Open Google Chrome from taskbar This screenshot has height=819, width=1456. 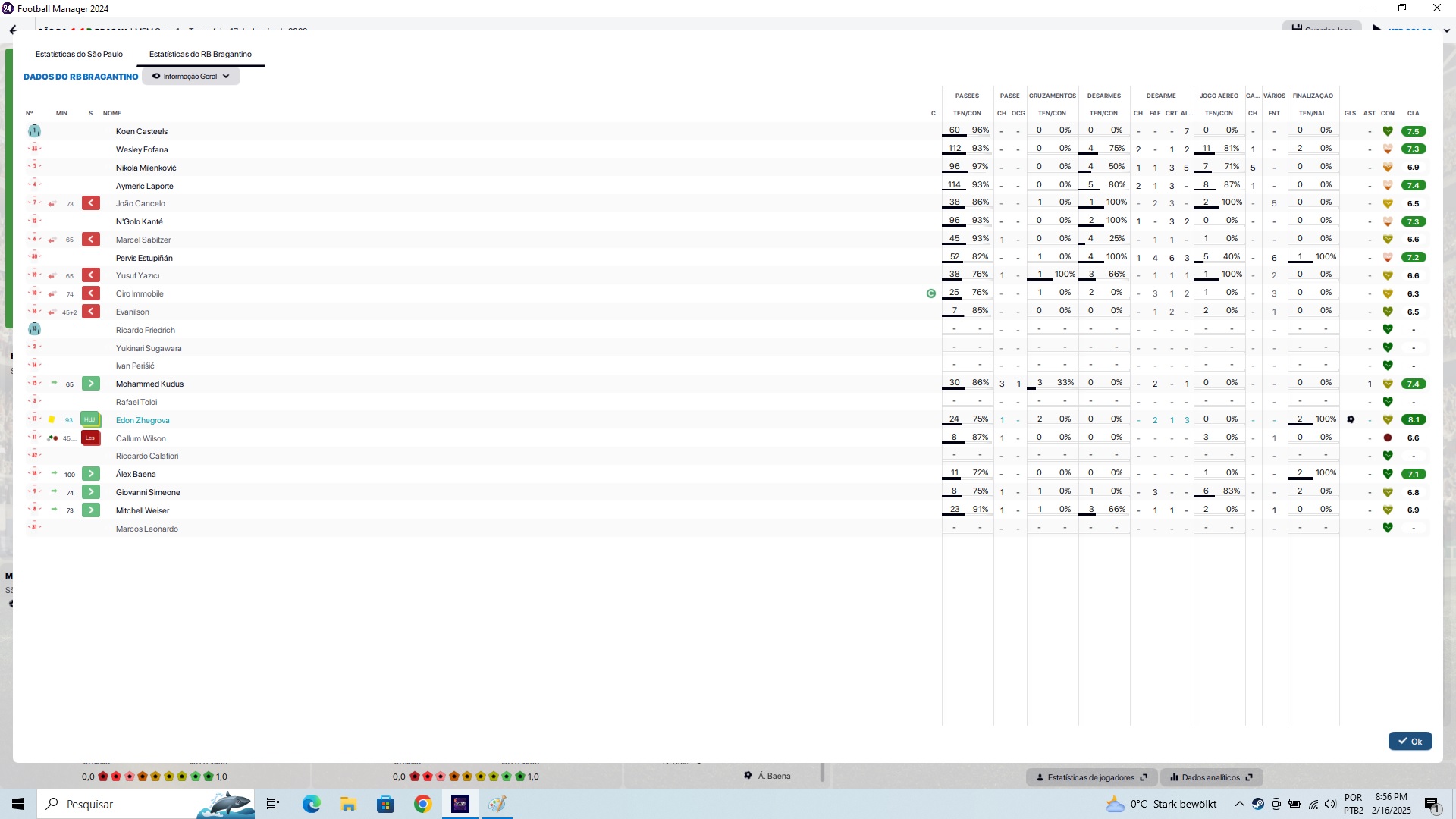tap(422, 804)
